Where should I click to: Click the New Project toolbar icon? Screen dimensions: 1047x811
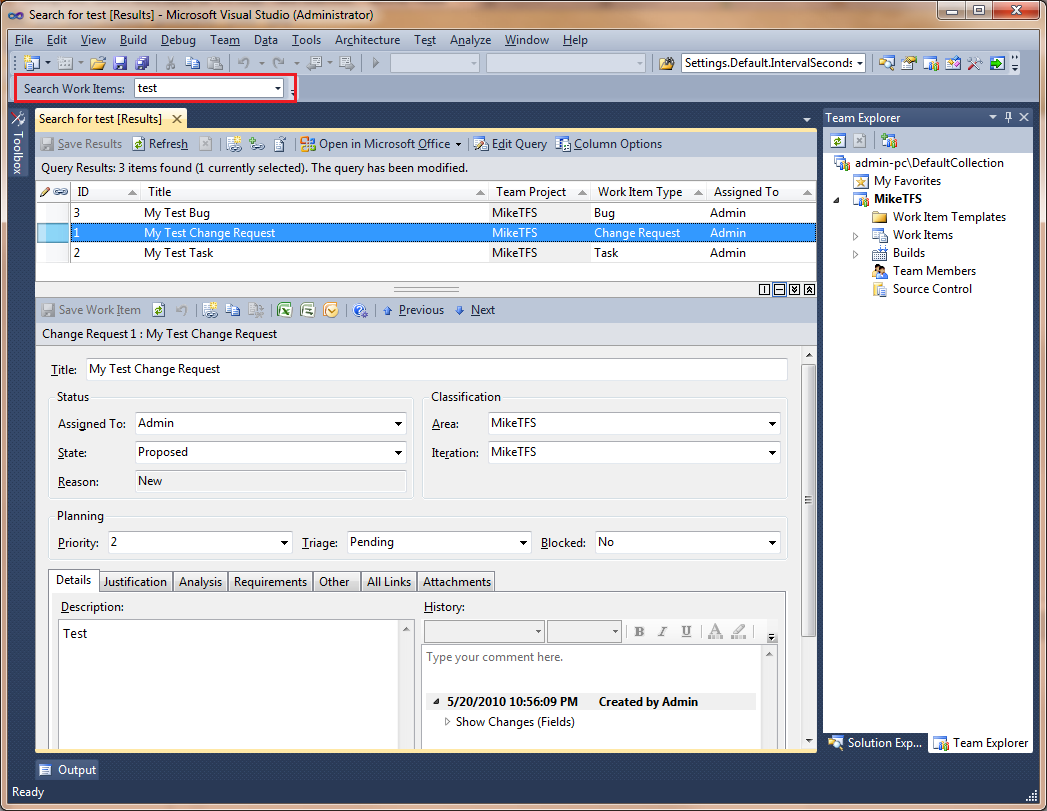[31, 63]
